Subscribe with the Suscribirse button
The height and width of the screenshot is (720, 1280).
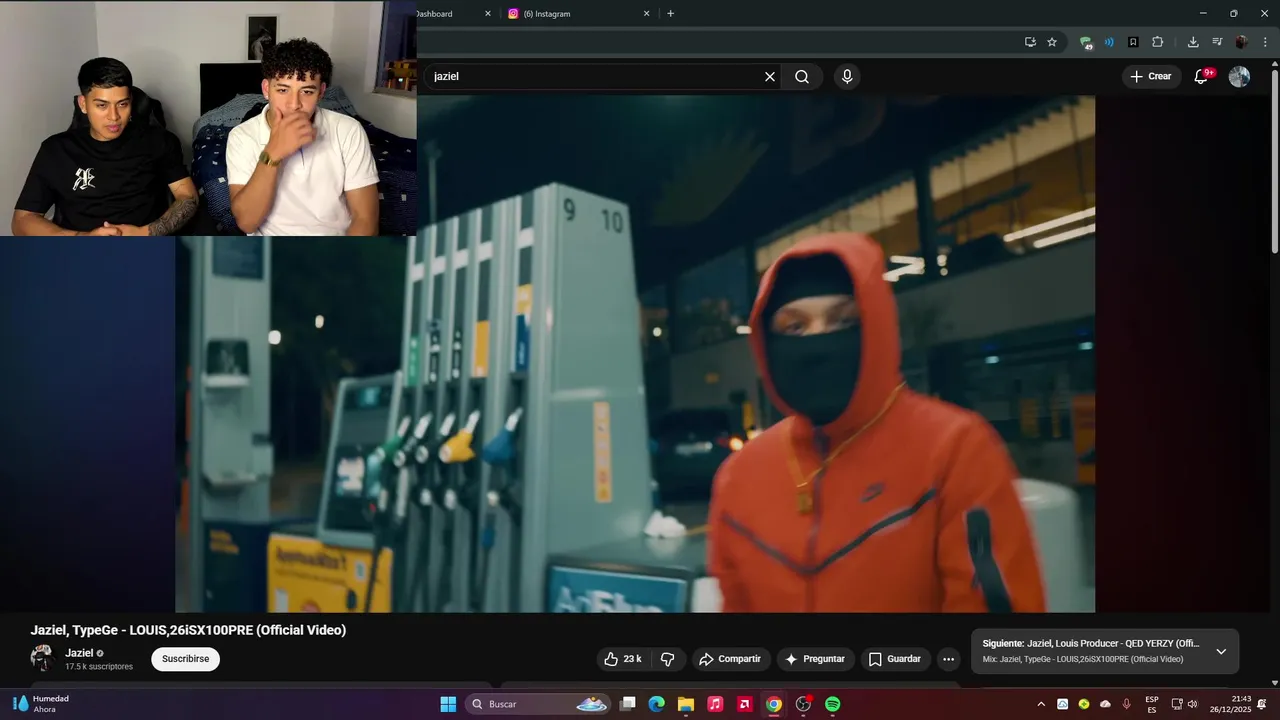185,659
